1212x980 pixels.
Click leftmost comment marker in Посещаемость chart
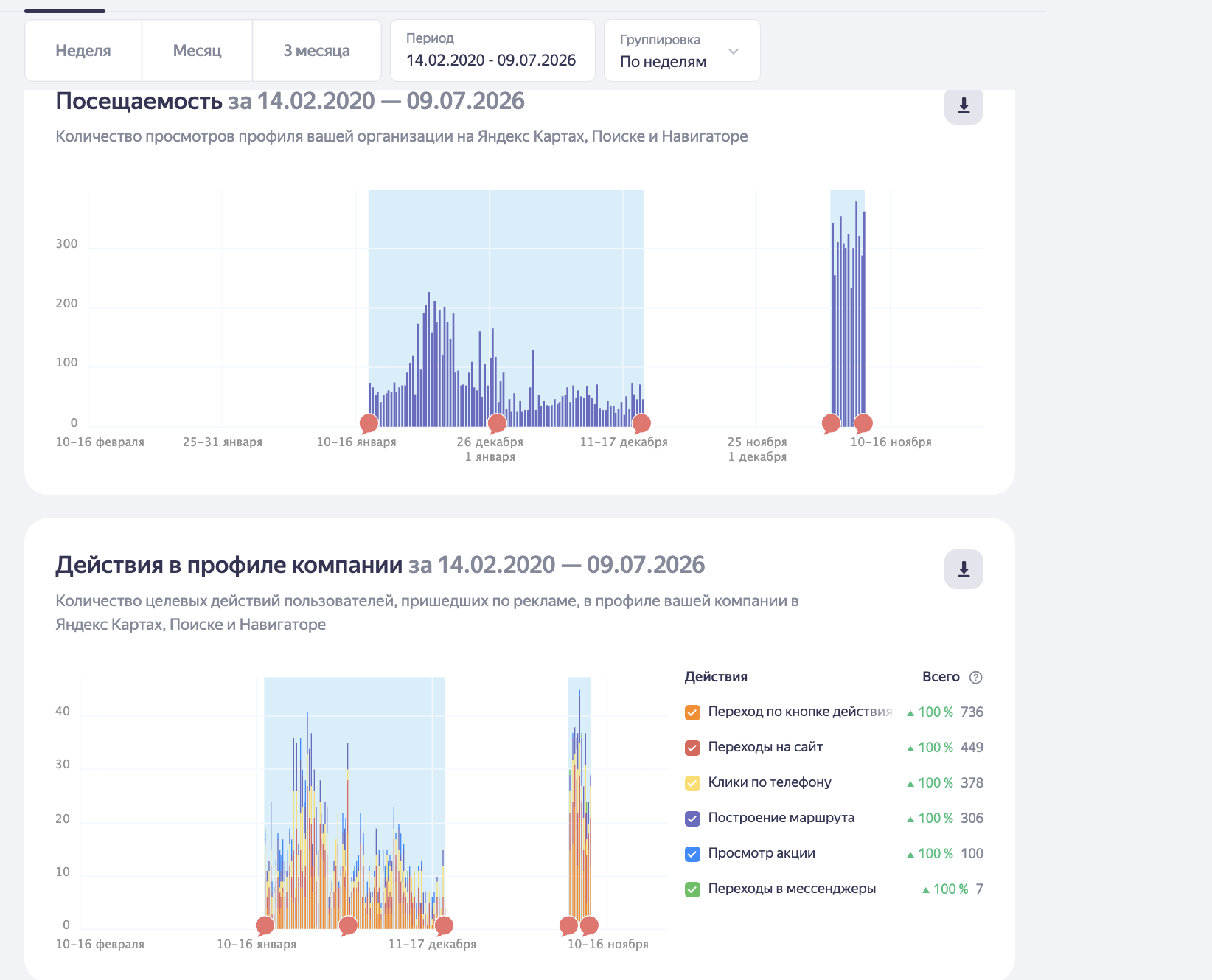point(369,423)
